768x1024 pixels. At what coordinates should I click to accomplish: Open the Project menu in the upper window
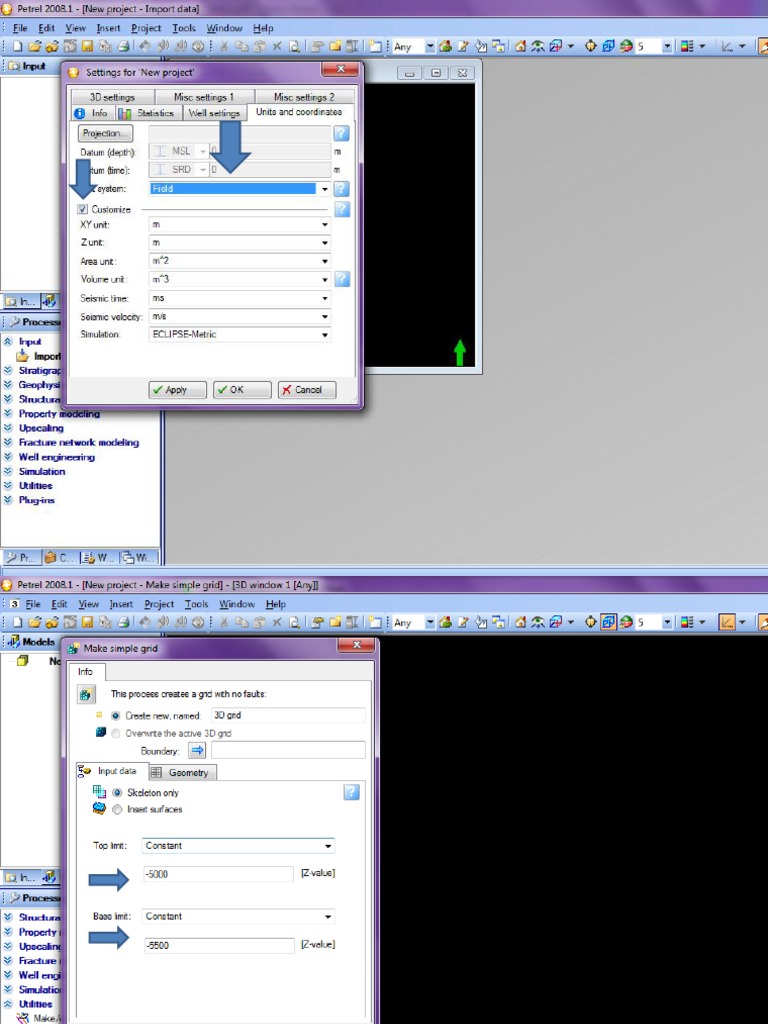point(146,28)
